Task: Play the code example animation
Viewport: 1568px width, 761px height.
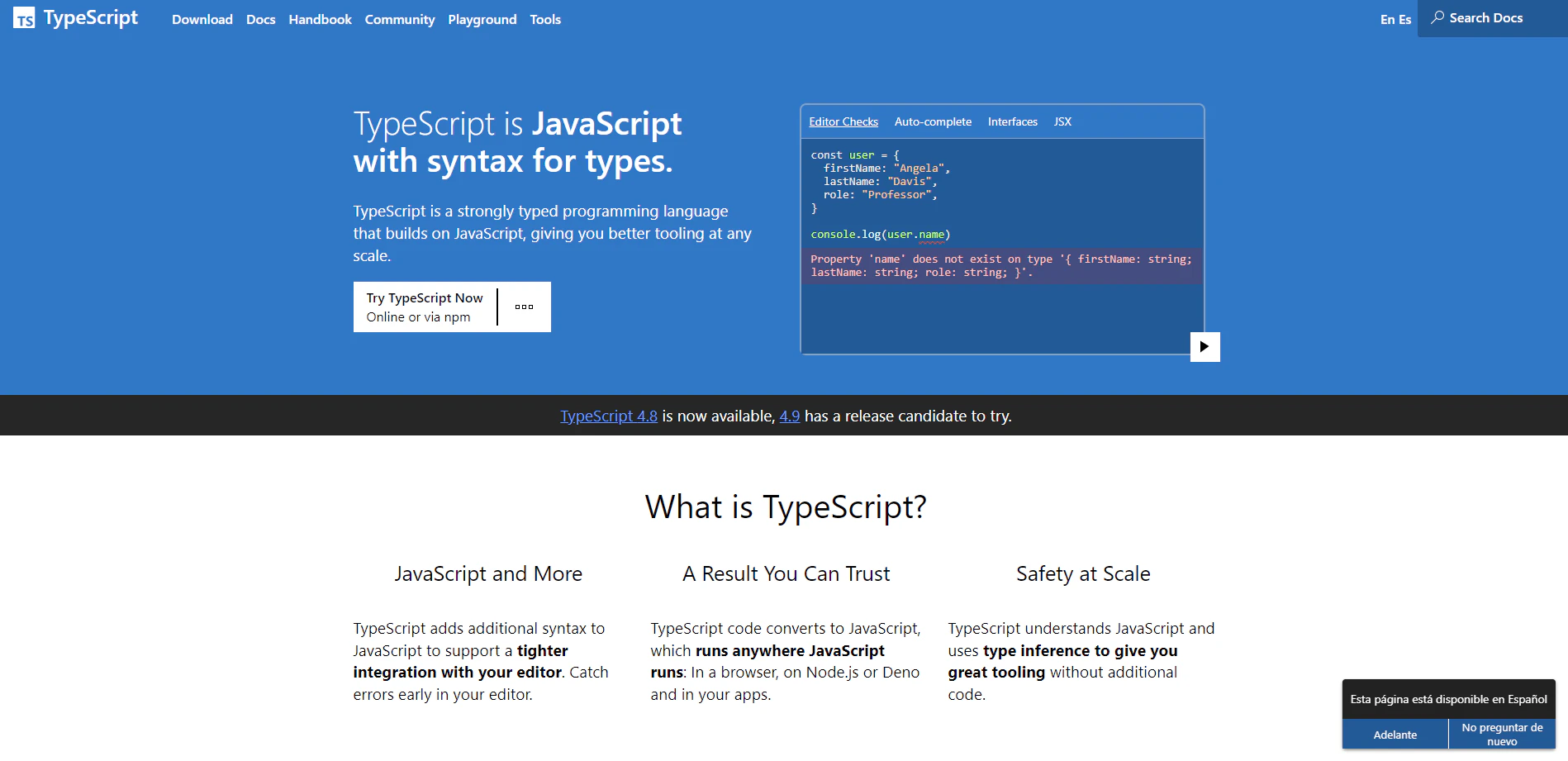Action: pos(1205,346)
